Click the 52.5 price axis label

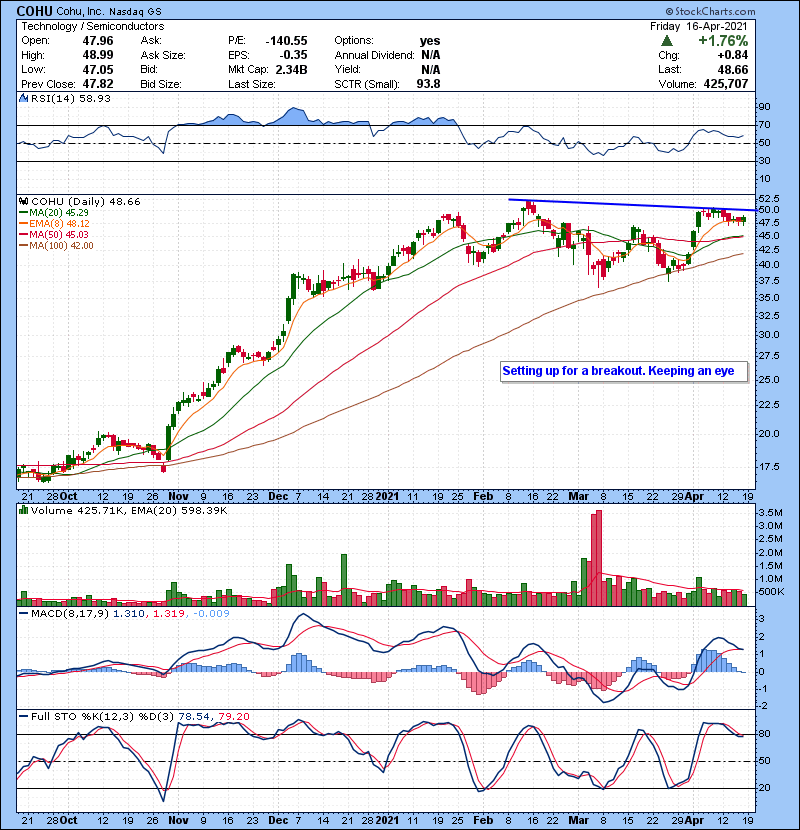[x=769, y=198]
